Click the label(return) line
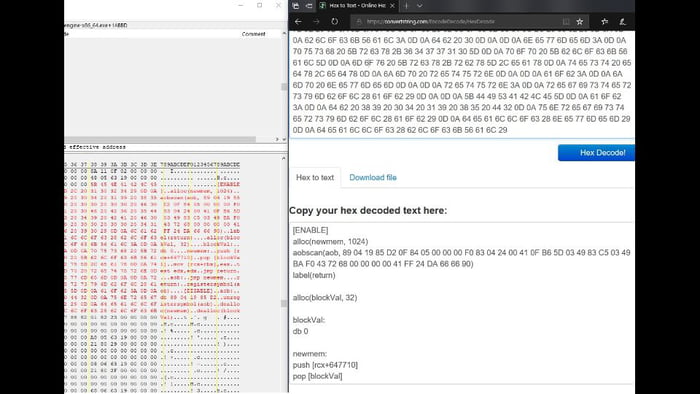Screen dimensions: 700x394 pos(314,275)
